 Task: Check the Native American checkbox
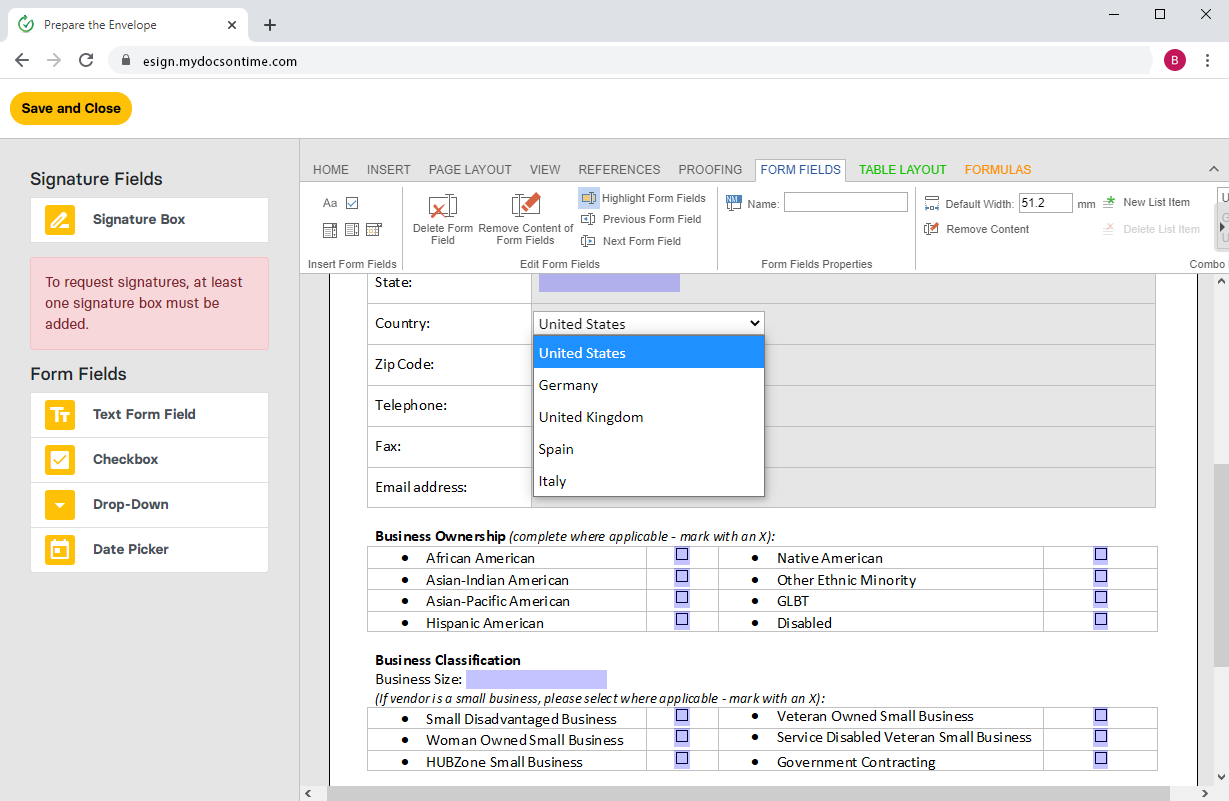pos(1100,555)
